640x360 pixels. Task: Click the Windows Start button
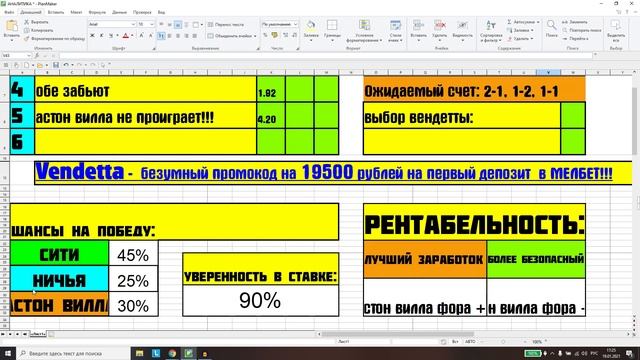pyautogui.click(x=8, y=353)
